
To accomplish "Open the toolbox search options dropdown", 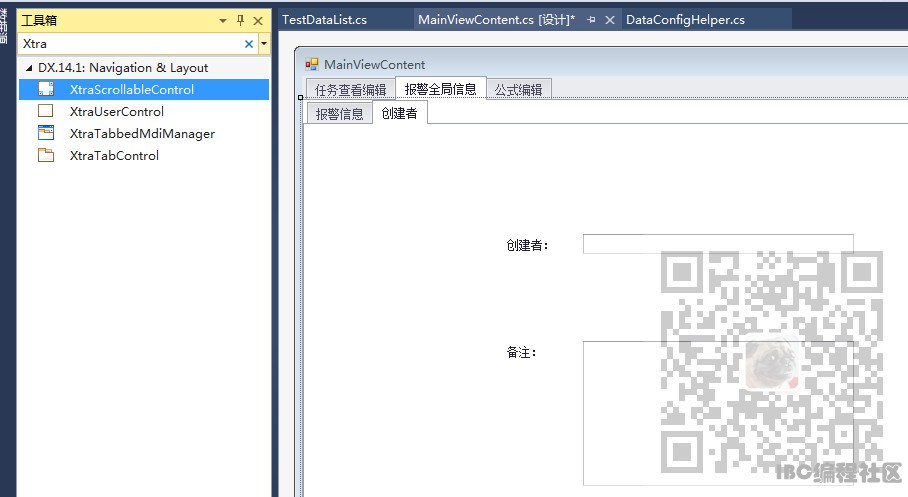I will (x=264, y=43).
